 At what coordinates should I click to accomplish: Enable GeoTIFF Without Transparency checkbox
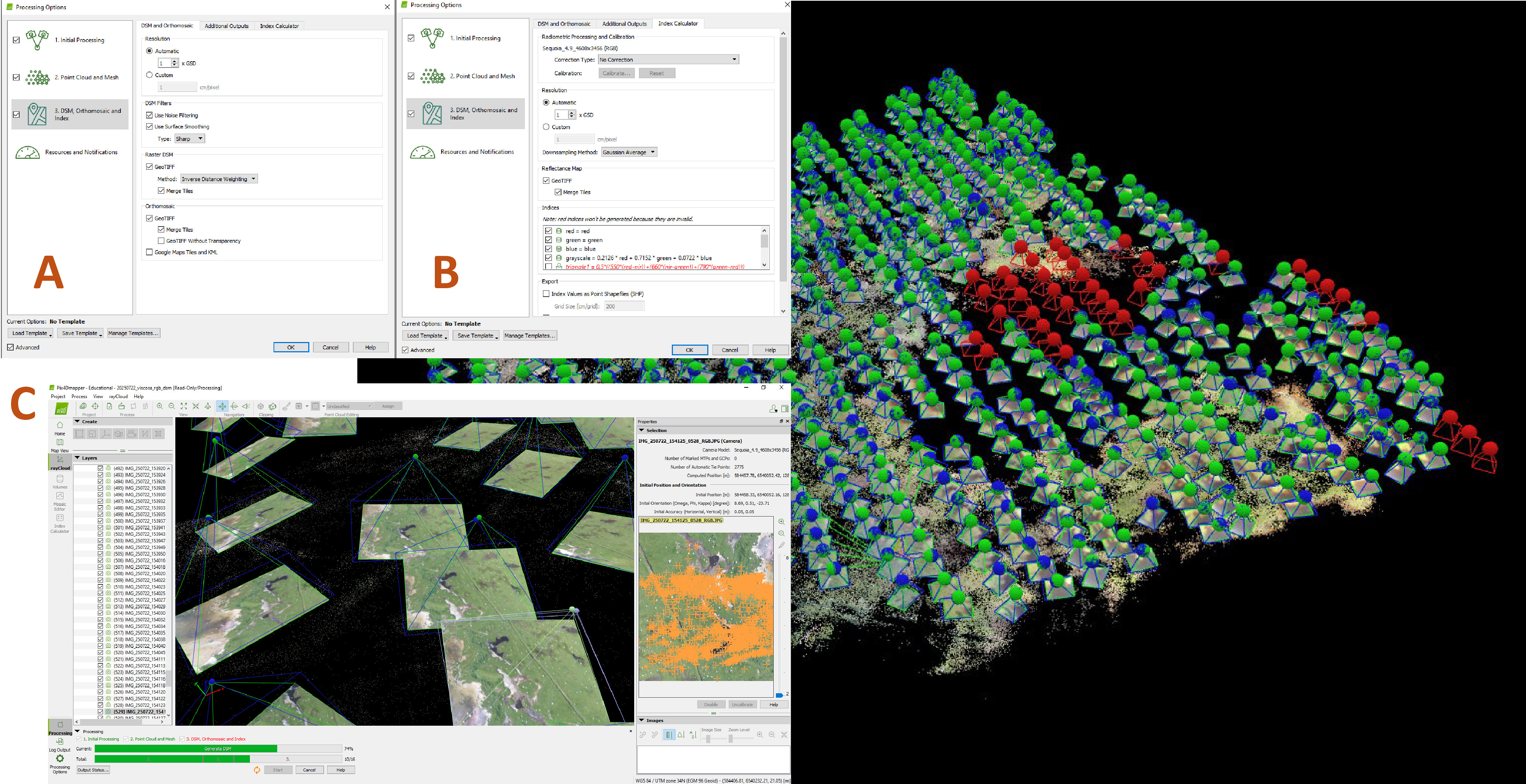click(161, 241)
